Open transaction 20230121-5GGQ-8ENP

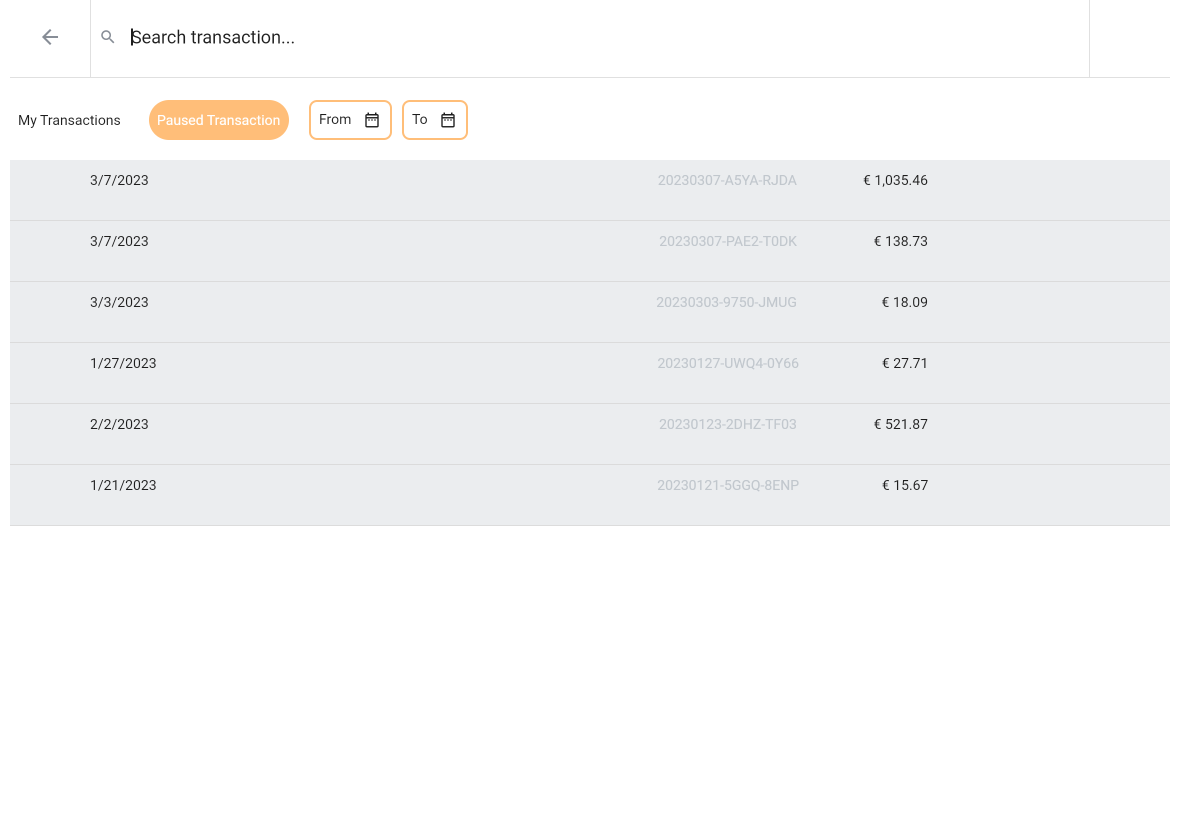727,486
